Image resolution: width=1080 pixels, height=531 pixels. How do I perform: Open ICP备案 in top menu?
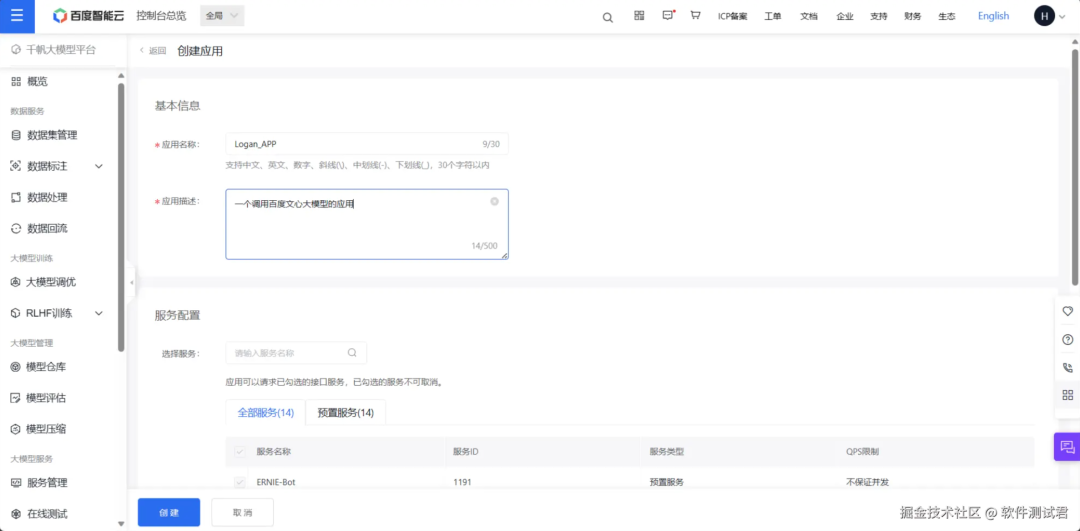pos(732,17)
